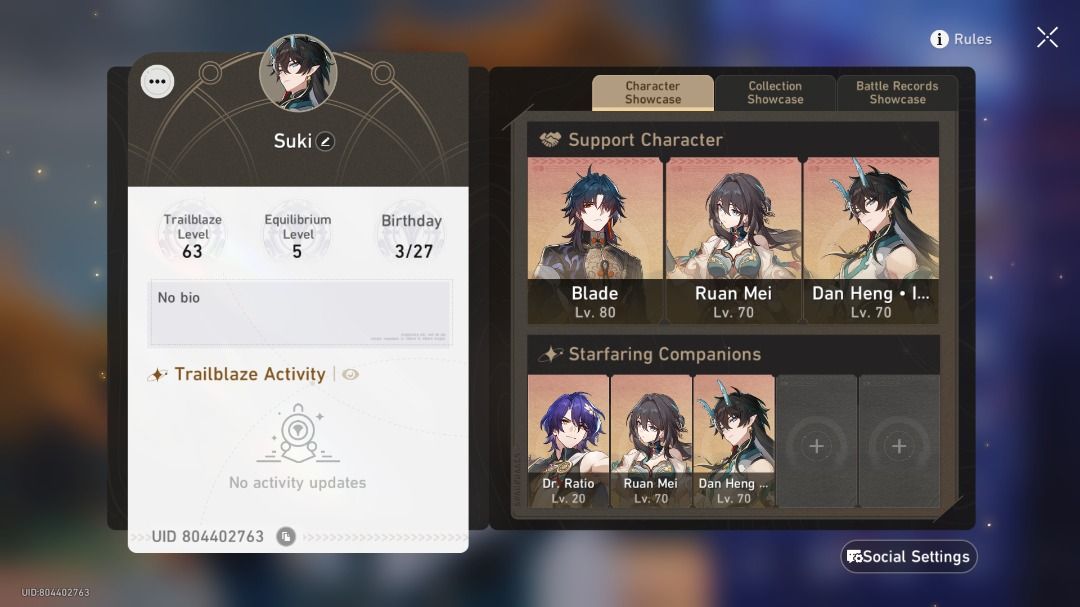The image size is (1080, 607).
Task: Open Social Settings
Action: click(908, 557)
